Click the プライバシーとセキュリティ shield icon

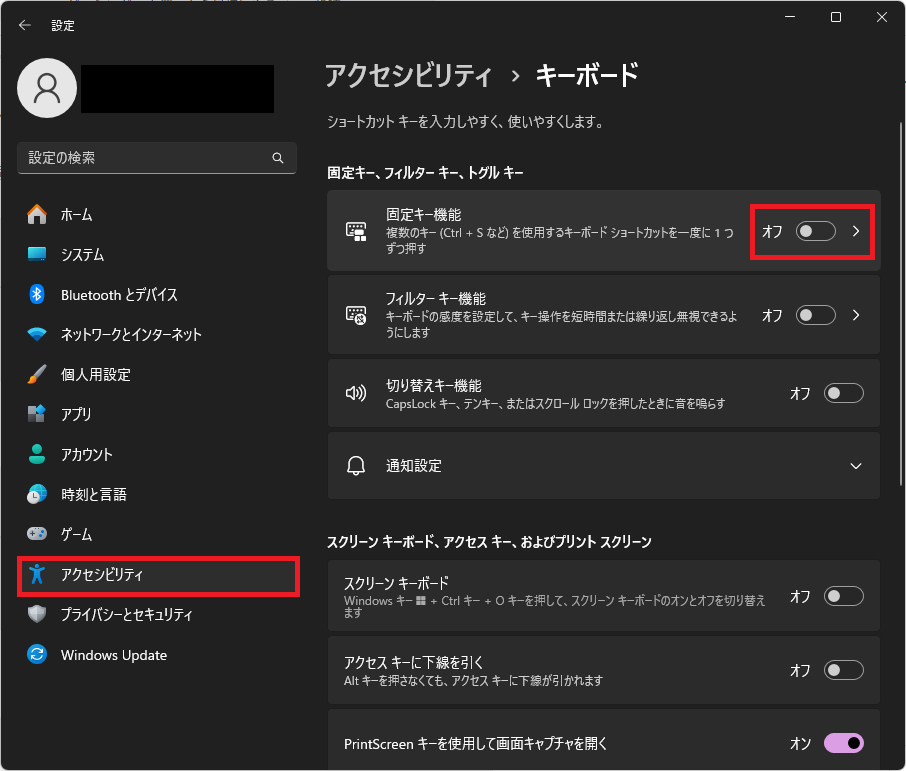click(37, 615)
